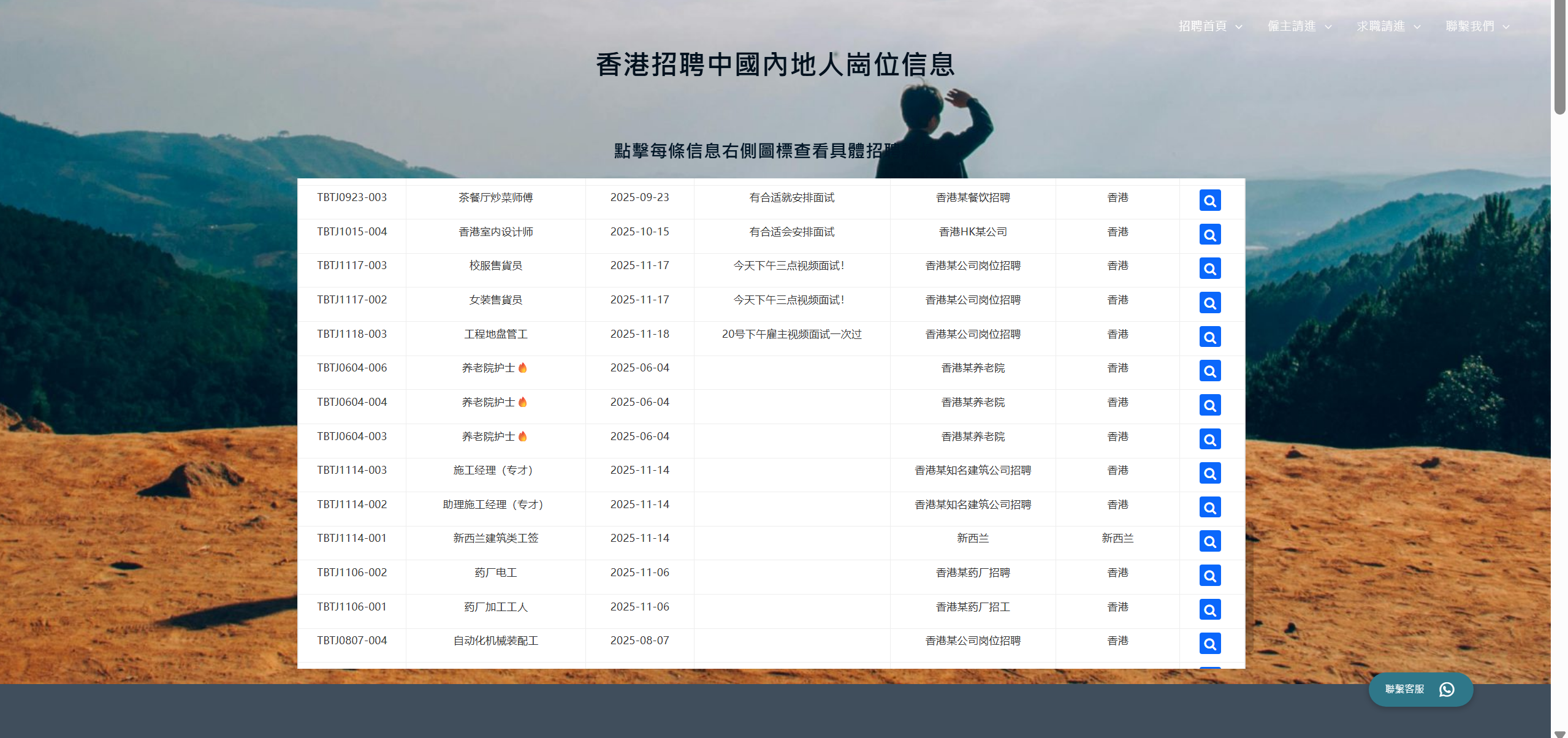The width and height of the screenshot is (1568, 738).
Task: Open details for 茶餐厅炒菜师傅 via search icon
Action: coord(1209,200)
